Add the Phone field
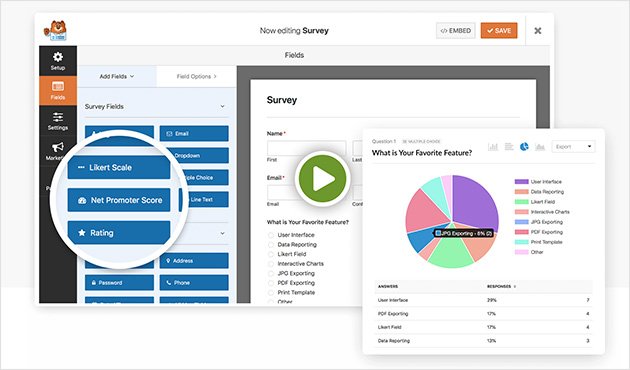 point(194,283)
